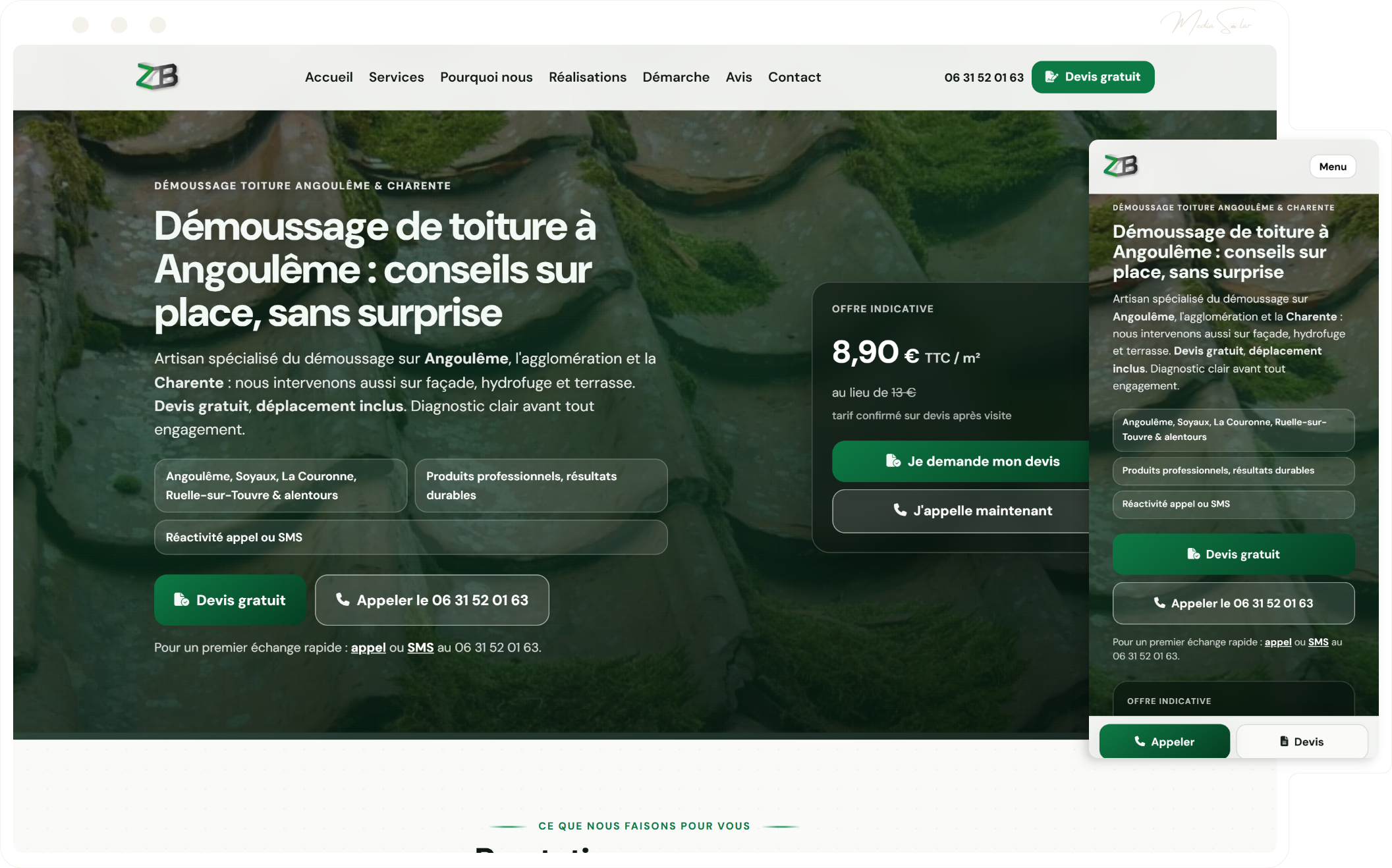
Task: Open the Menu button in mobile preview
Action: [1333, 167]
